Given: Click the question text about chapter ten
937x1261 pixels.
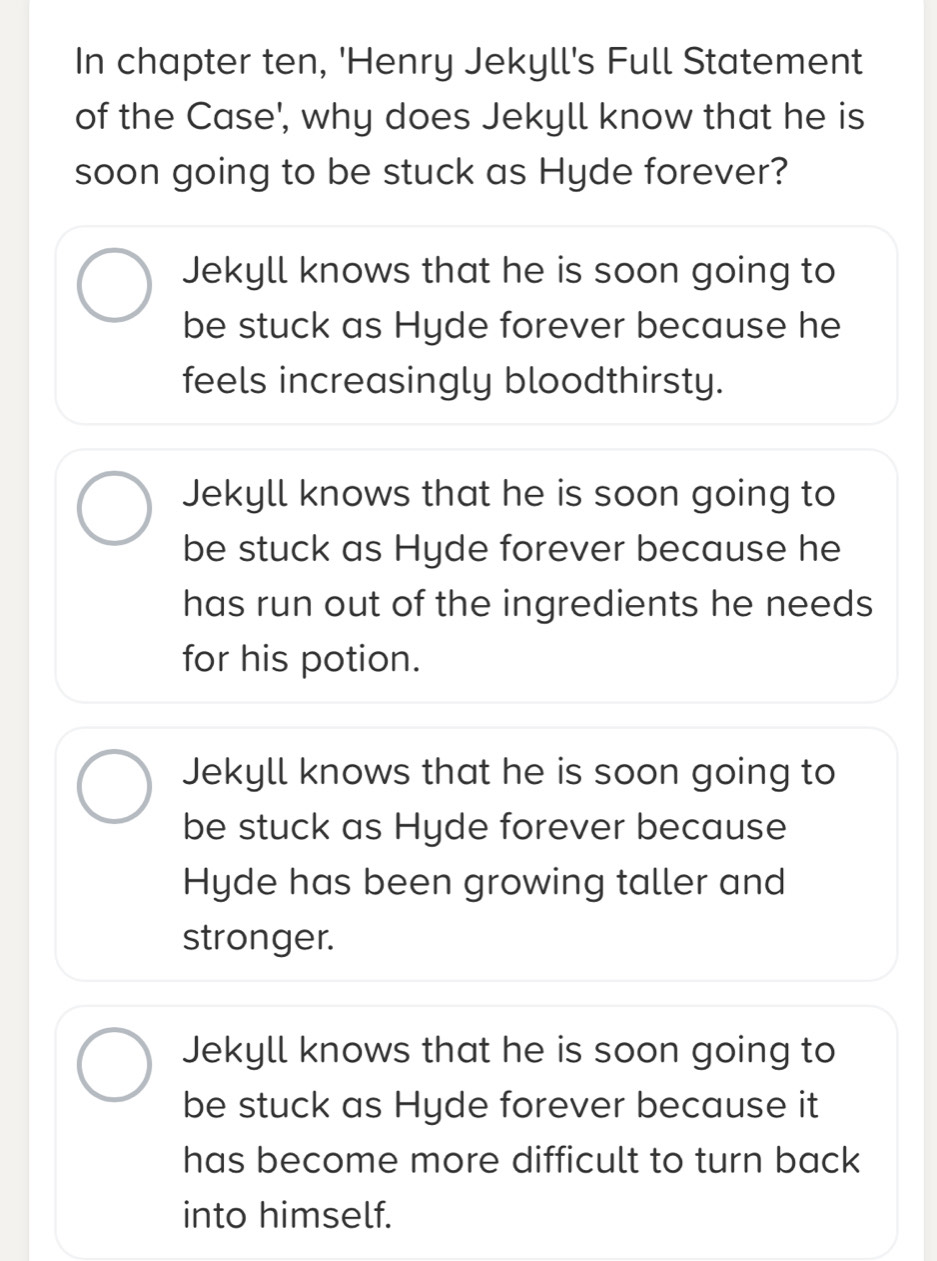Looking at the screenshot, I should point(469,116).
